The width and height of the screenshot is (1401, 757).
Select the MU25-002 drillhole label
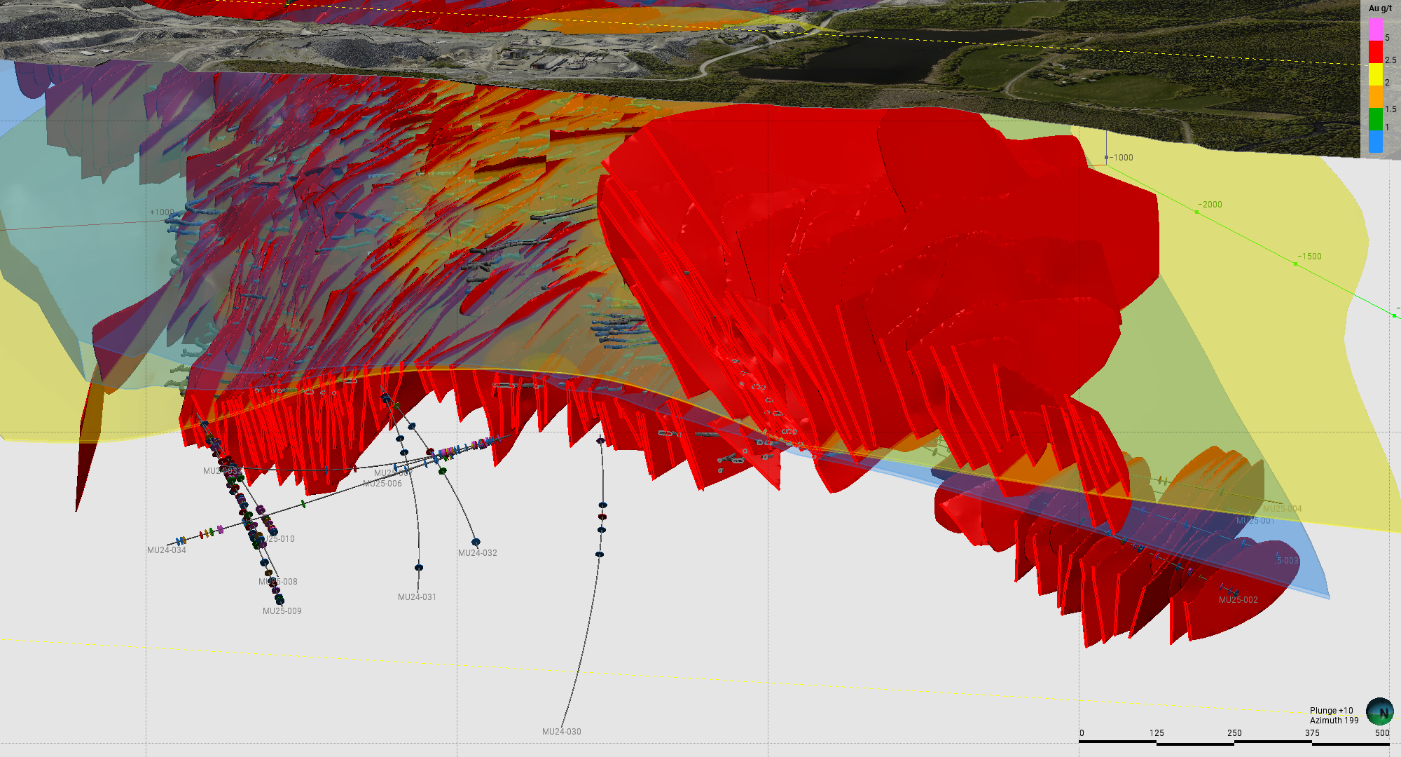[1238, 600]
